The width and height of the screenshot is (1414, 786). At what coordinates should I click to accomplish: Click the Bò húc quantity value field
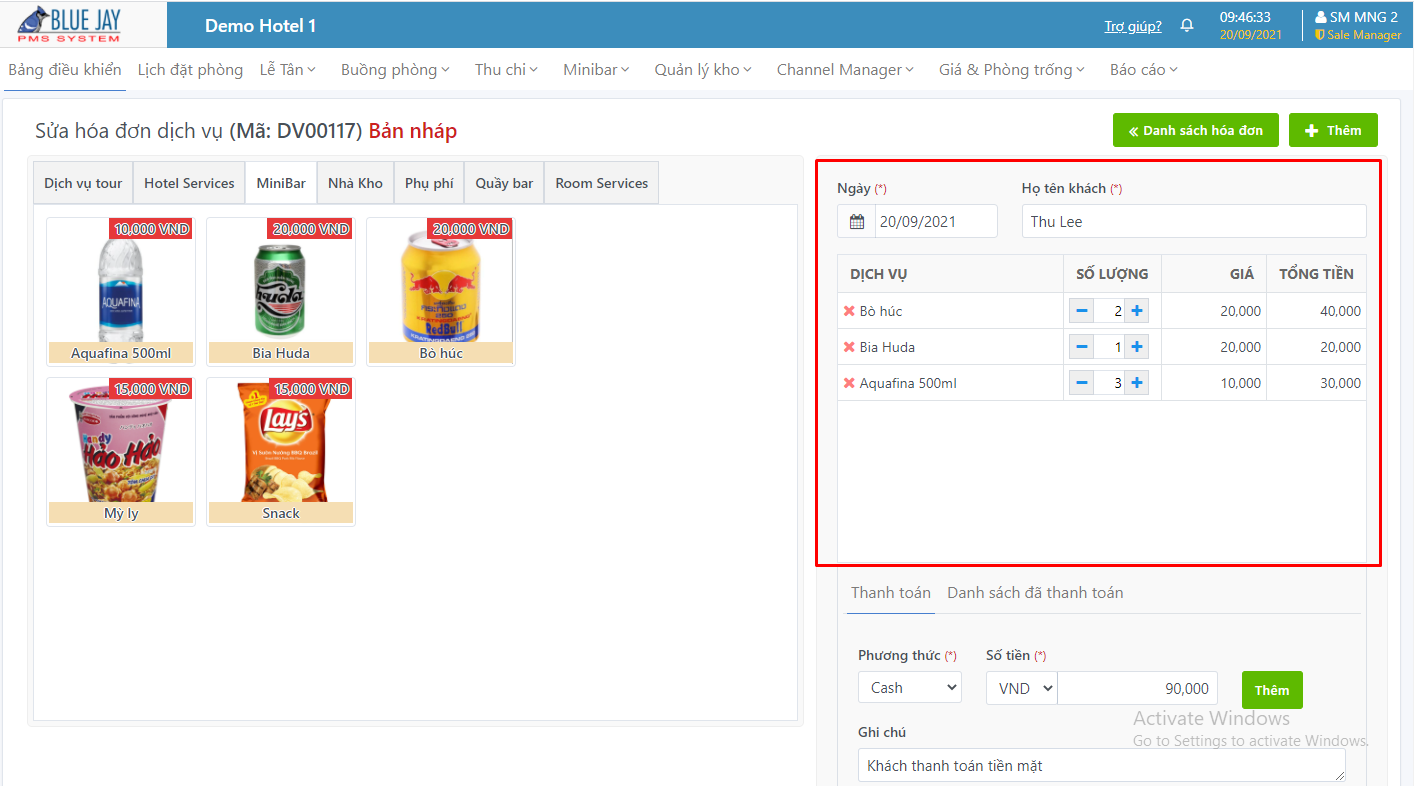1109,311
